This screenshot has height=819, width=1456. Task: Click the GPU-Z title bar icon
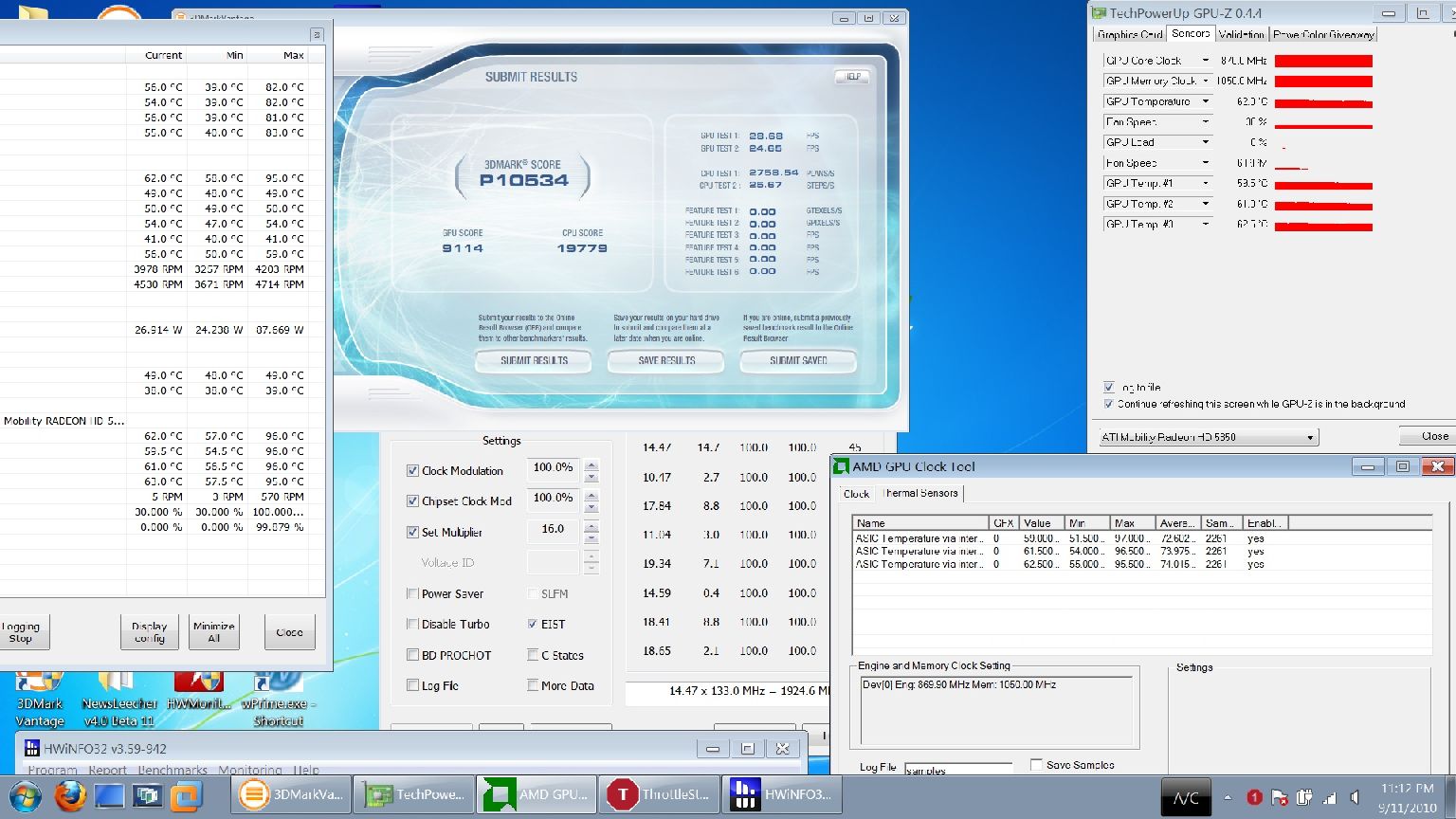click(x=1099, y=13)
